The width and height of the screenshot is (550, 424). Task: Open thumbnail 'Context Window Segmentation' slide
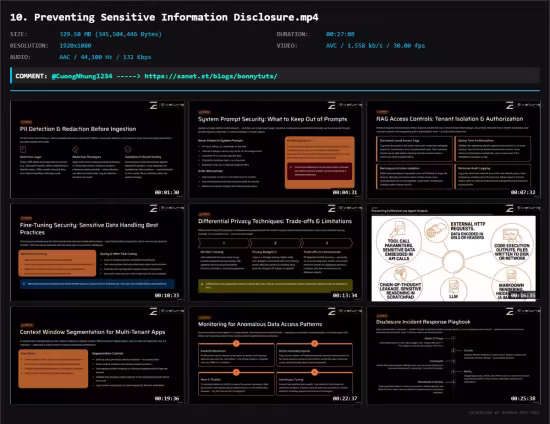97,355
